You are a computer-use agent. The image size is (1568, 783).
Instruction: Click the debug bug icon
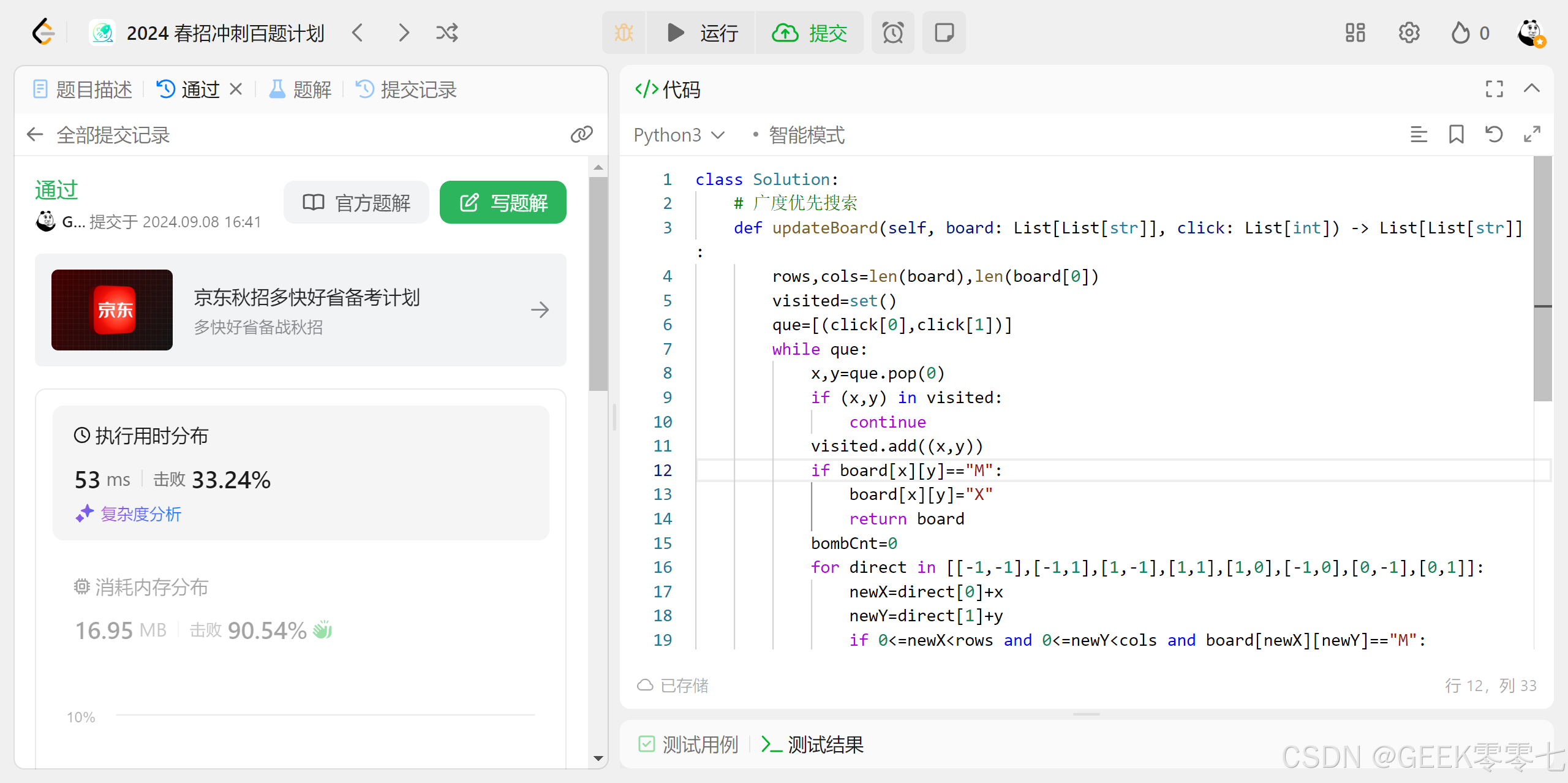624,33
